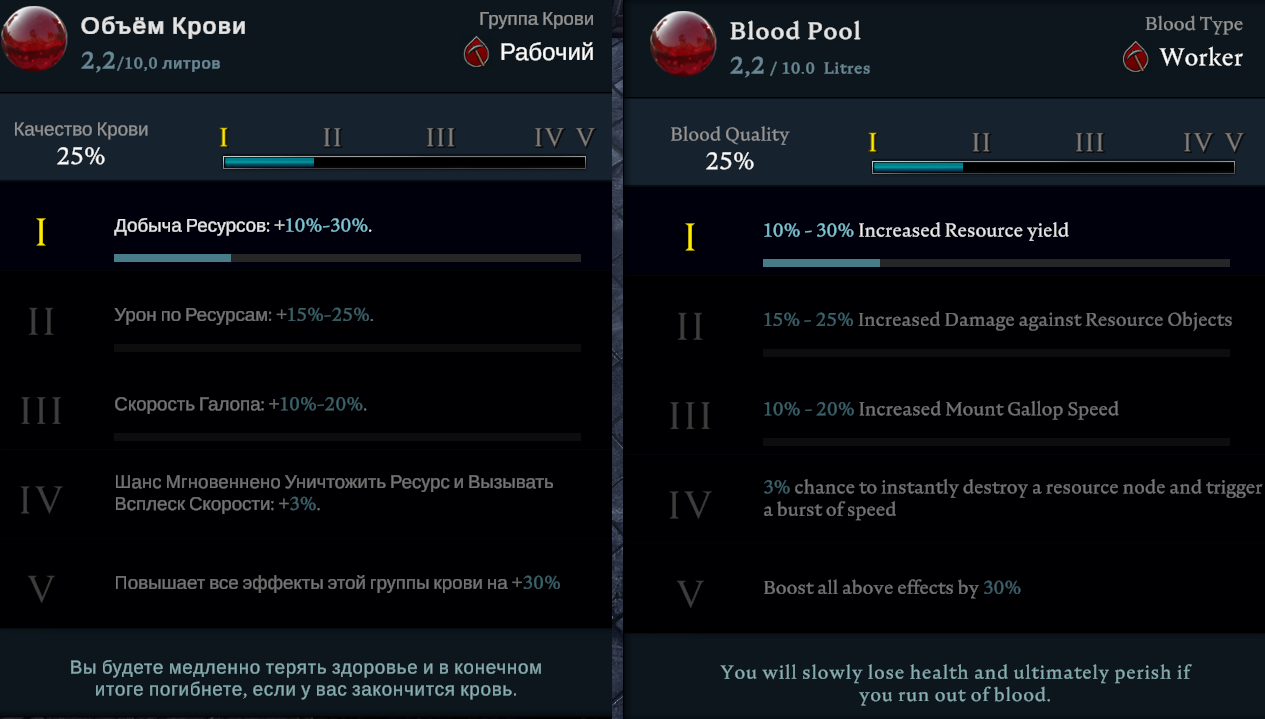Click the Рабочий blood type icon

(x=477, y=52)
